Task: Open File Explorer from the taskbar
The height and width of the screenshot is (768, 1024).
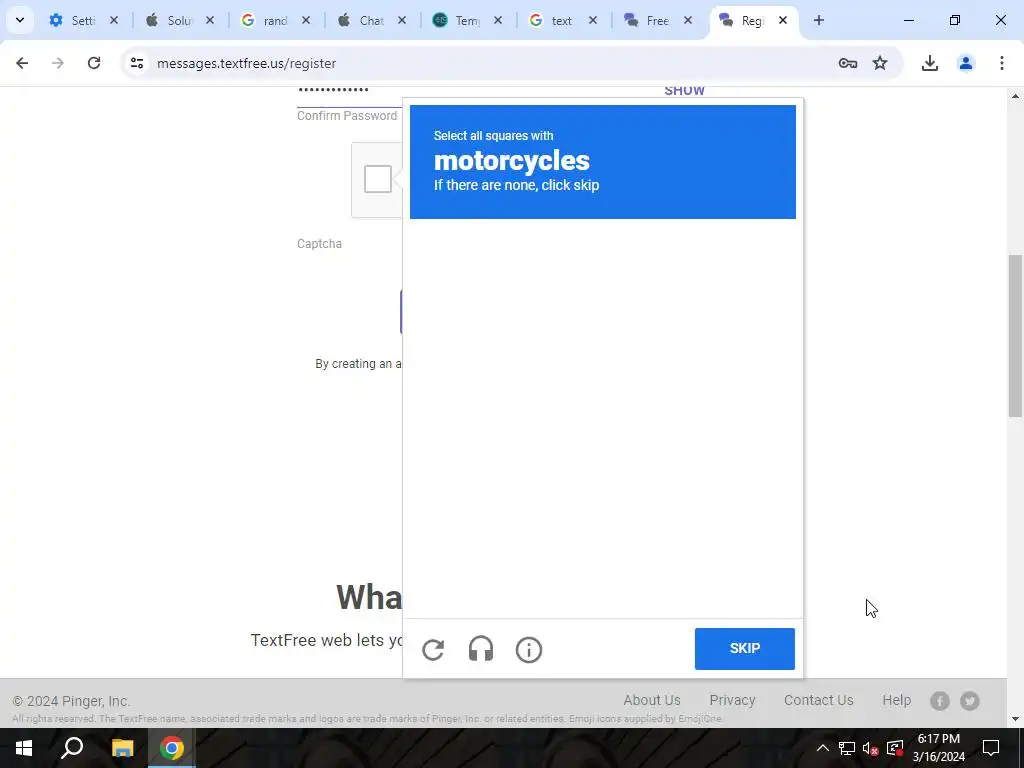Action: [122, 748]
